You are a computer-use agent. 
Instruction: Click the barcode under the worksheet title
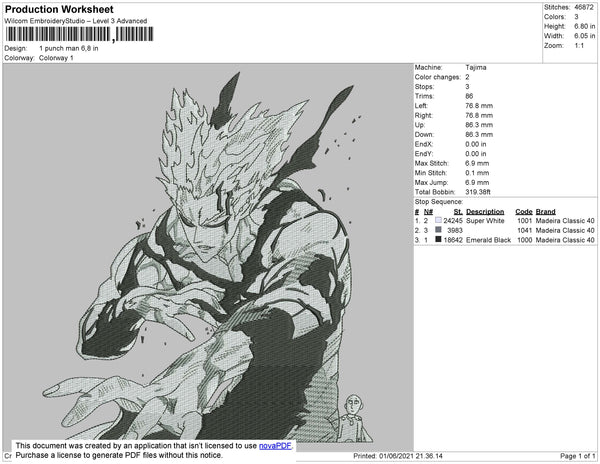tap(79, 34)
